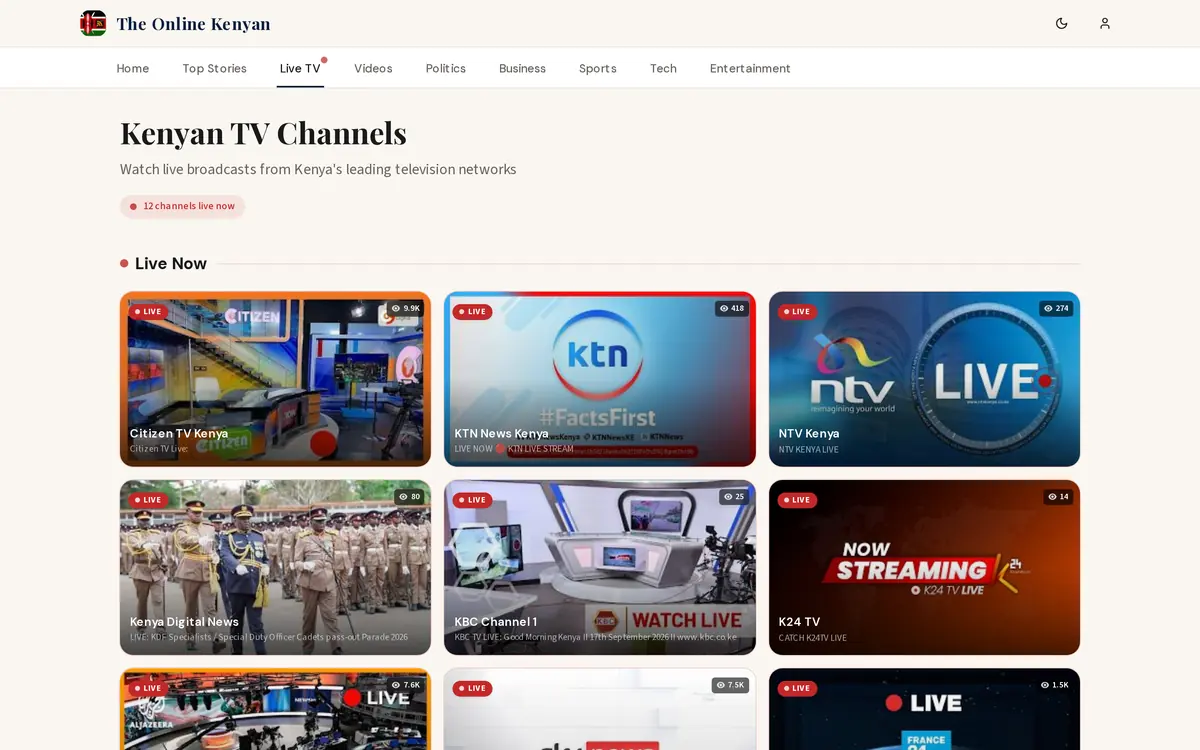Click the KBC Channel 1 title
The height and width of the screenshot is (750, 1200).
495,622
